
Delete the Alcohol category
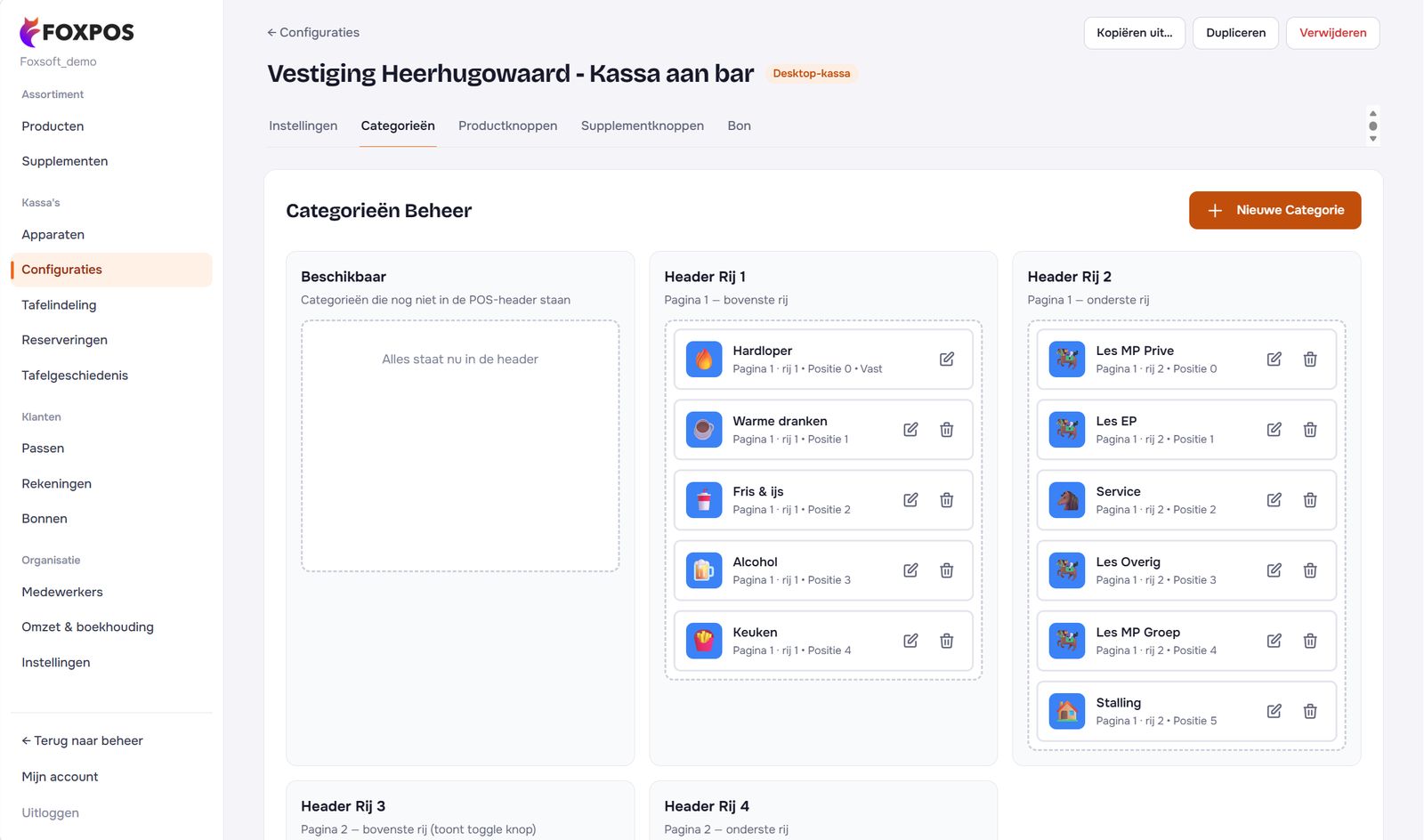coord(947,570)
